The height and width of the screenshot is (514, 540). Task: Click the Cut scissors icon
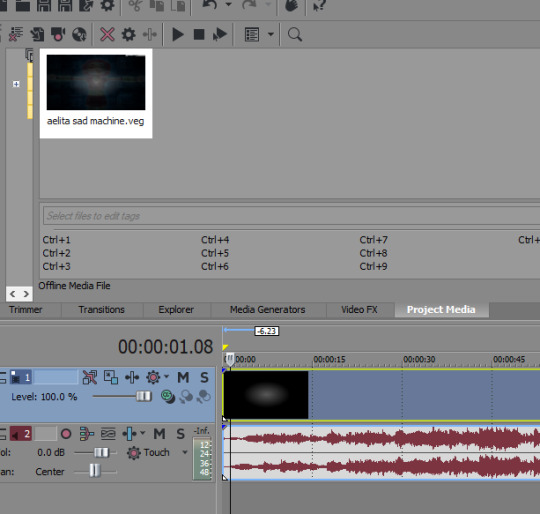(x=135, y=5)
